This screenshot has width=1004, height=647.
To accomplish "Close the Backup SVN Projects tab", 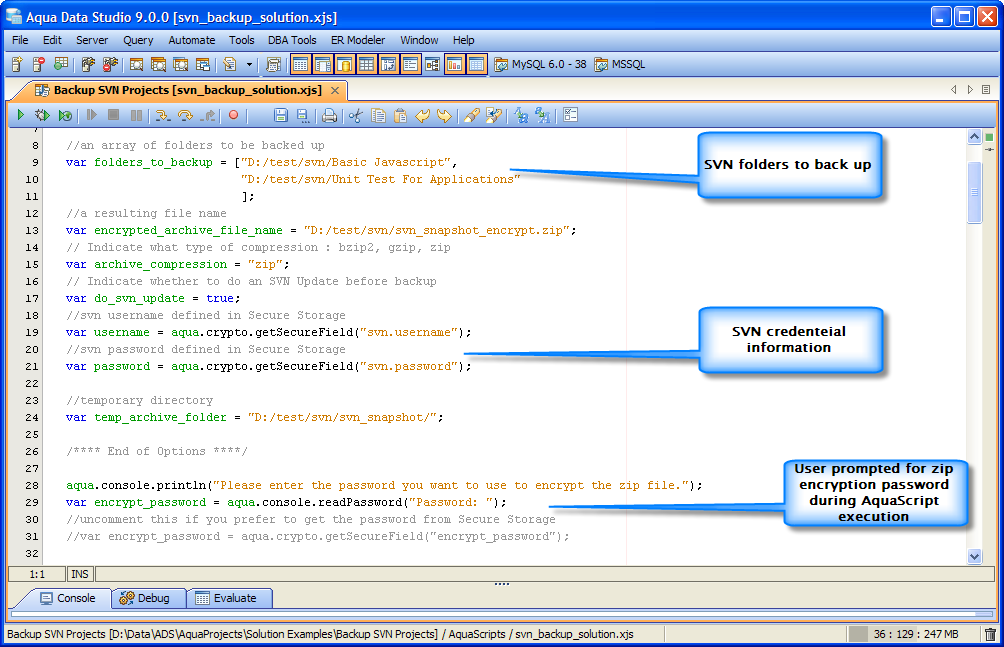I will point(334,90).
